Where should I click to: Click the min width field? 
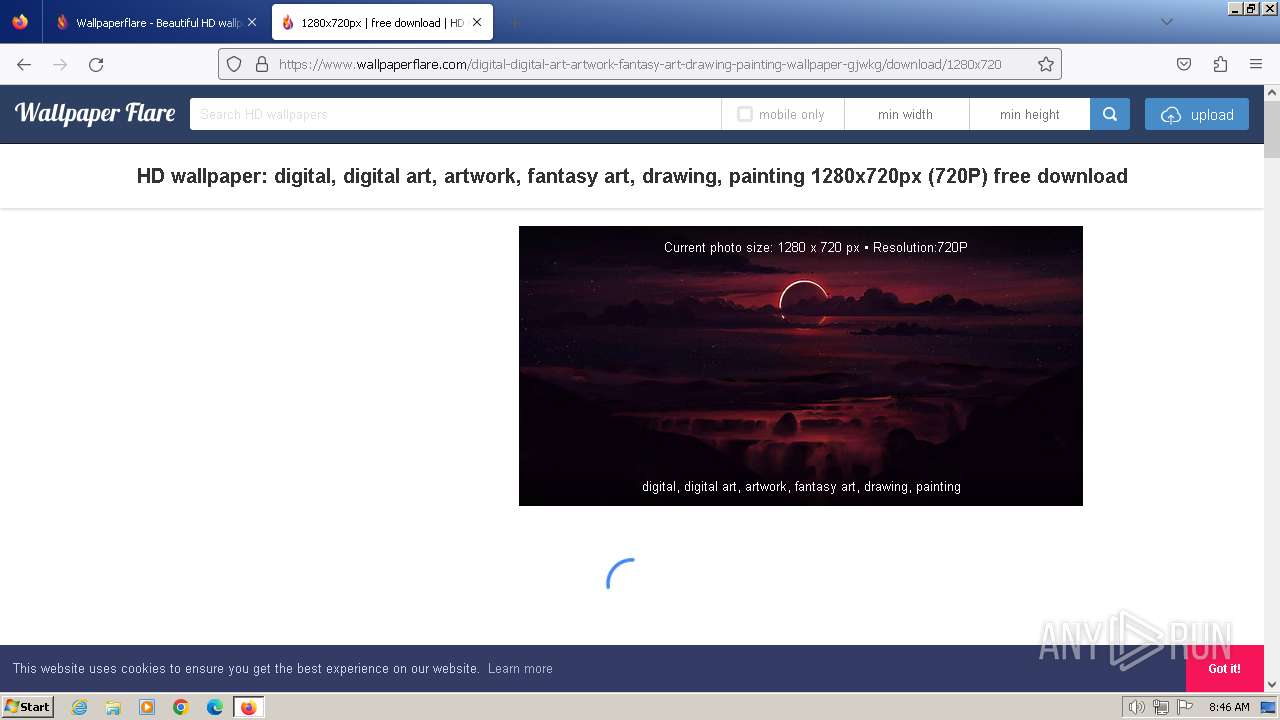click(x=906, y=114)
